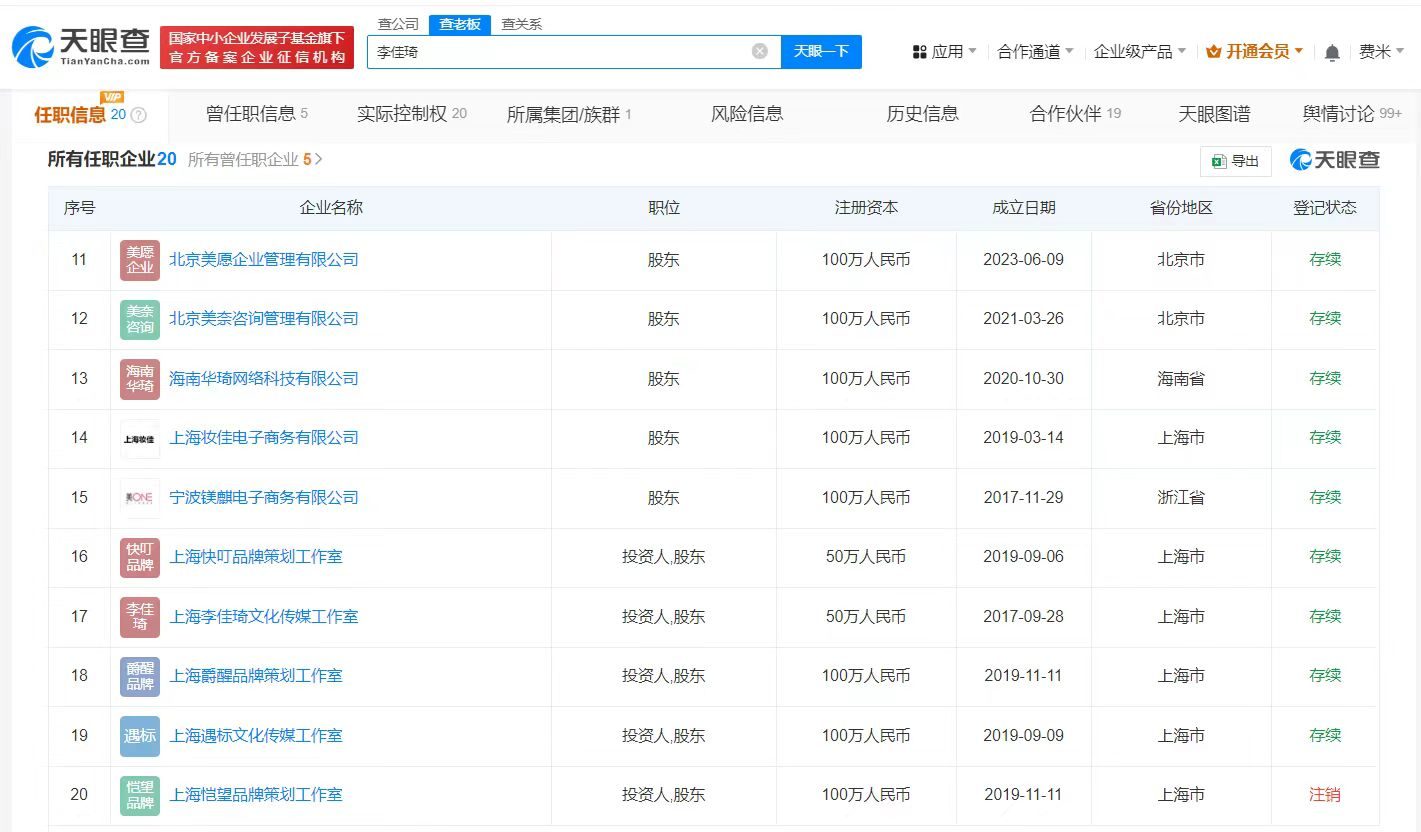
Task: Open link 上海快叮品牌策划工作室
Action: 256,557
